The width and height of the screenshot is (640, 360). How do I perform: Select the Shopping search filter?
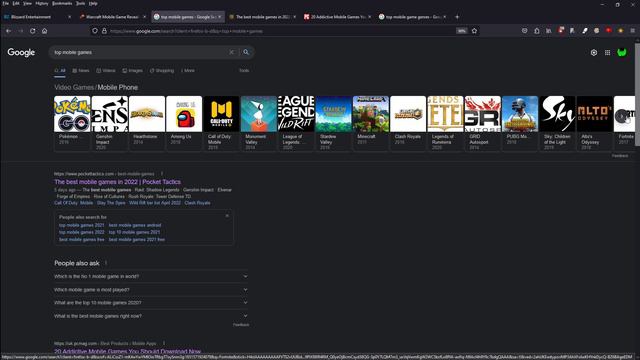coord(162,71)
